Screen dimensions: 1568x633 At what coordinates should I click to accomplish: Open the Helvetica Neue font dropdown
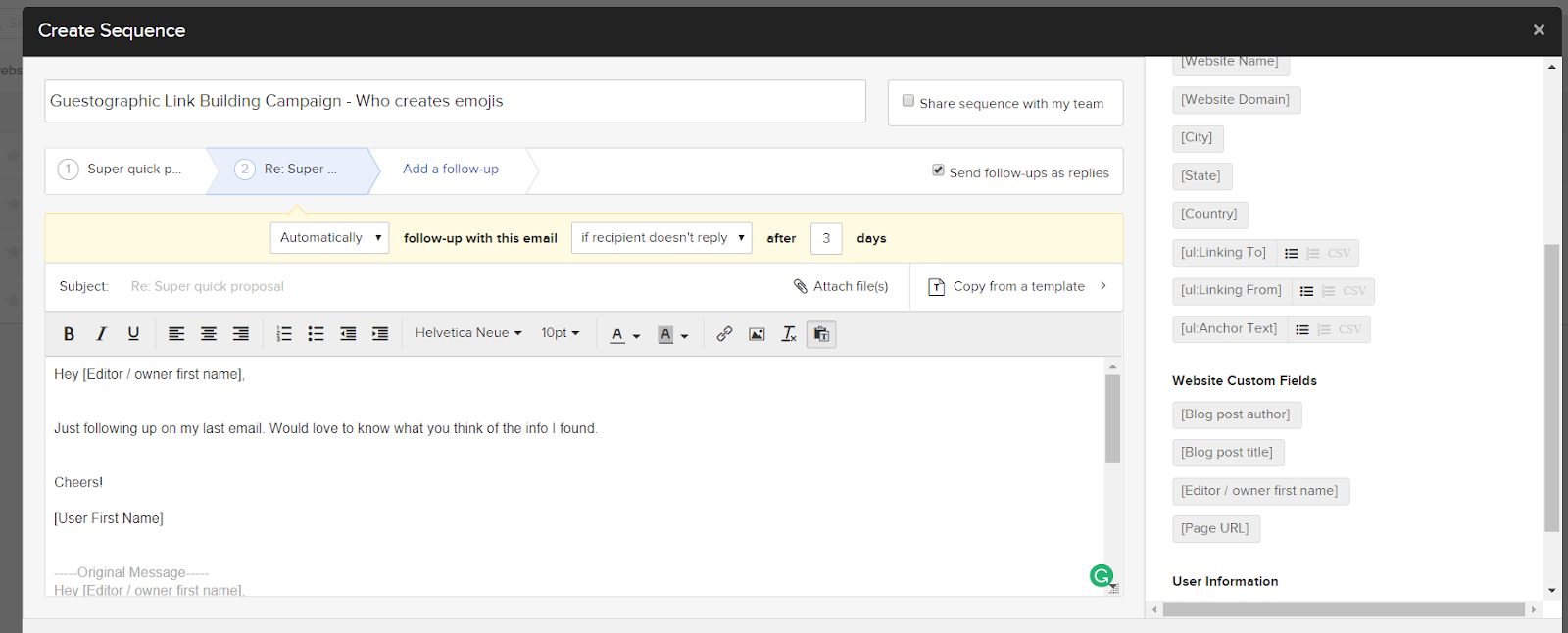pos(467,333)
